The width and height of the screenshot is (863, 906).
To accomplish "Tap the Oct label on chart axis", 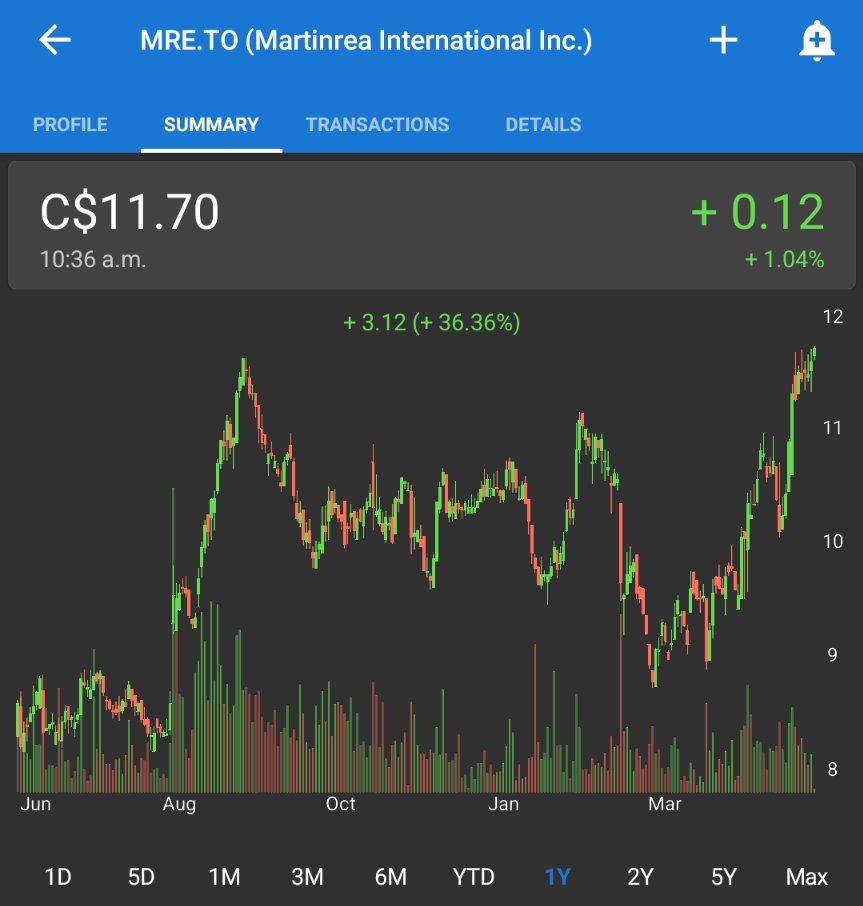I will point(340,804).
